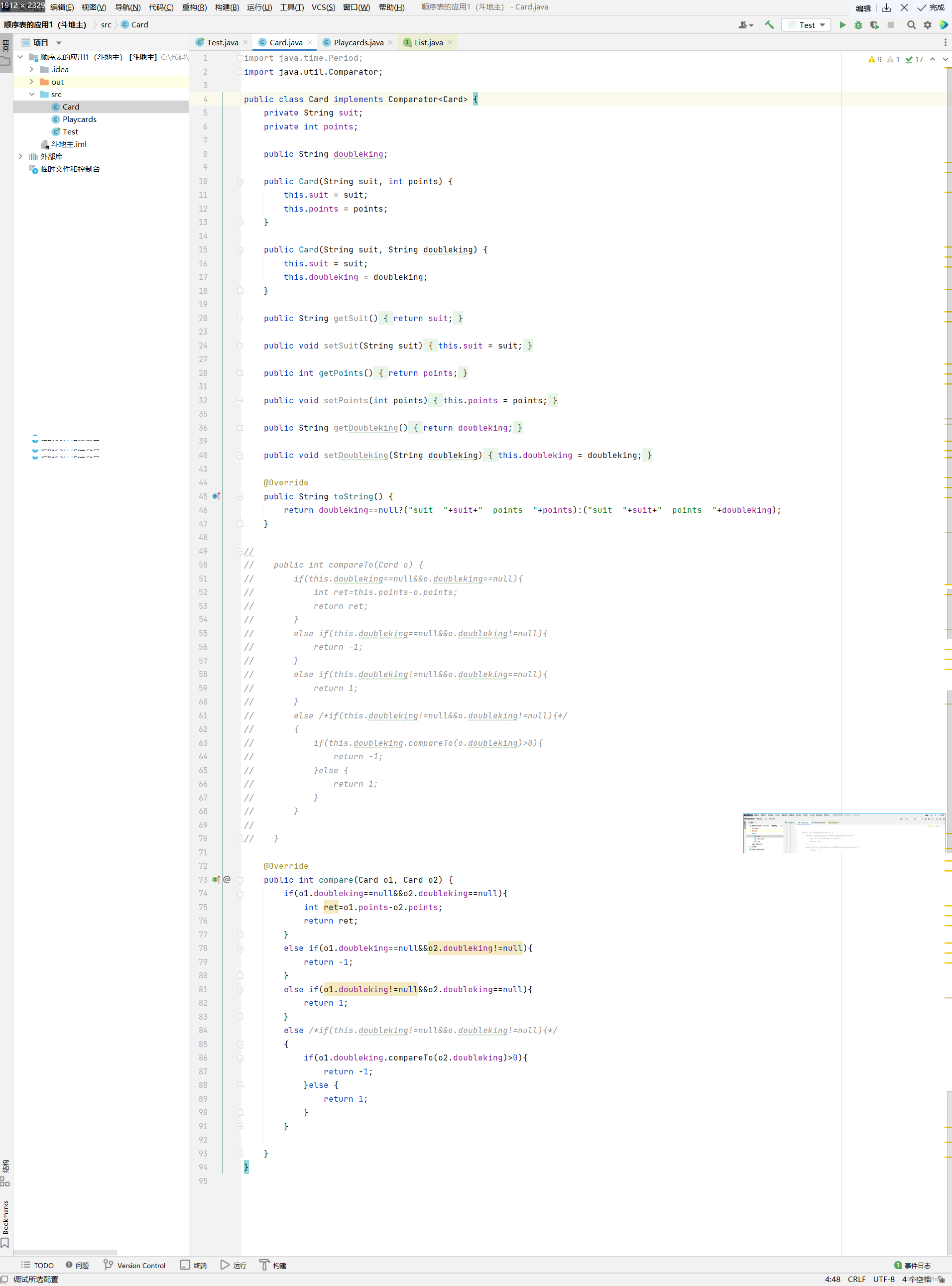Cancel screenshot with the X icon
This screenshot has height=1286, width=952.
[x=904, y=7]
